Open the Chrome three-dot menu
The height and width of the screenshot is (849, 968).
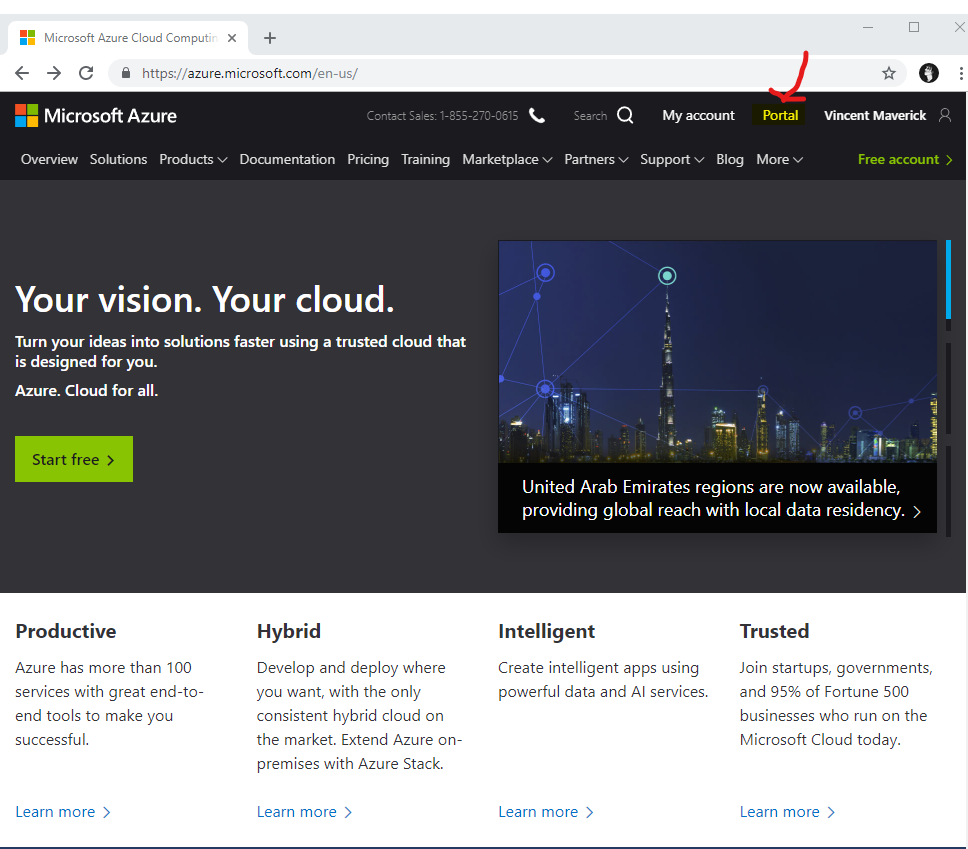(x=961, y=73)
